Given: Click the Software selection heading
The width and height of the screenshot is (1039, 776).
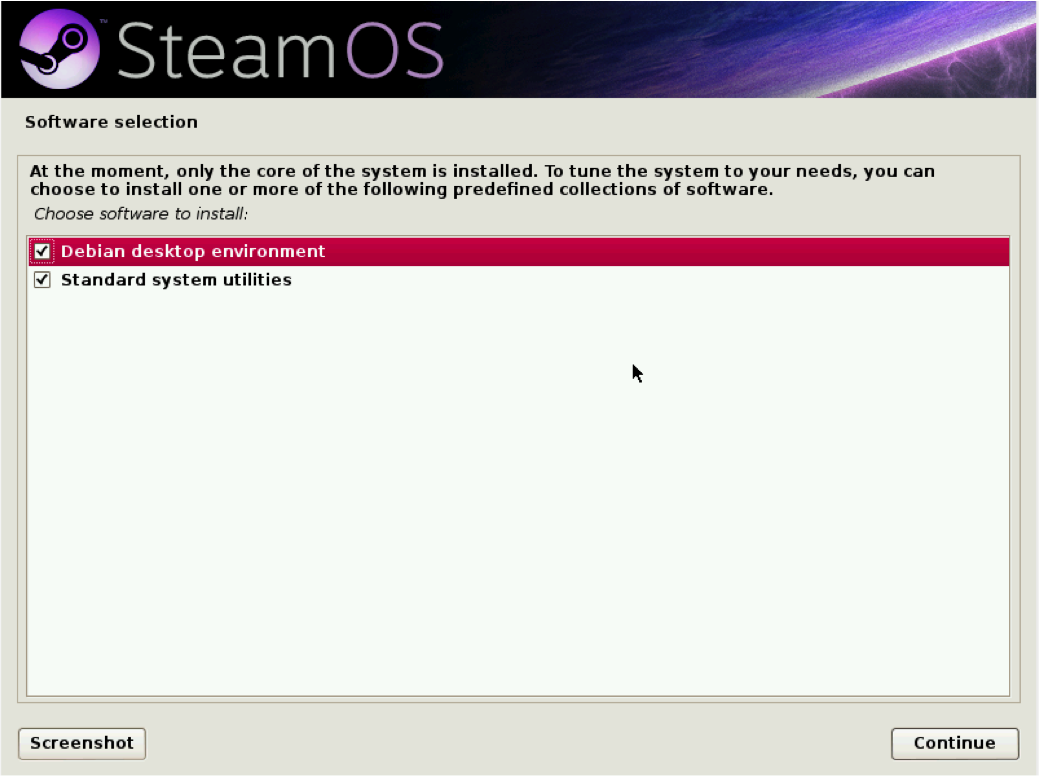Looking at the screenshot, I should point(111,121).
